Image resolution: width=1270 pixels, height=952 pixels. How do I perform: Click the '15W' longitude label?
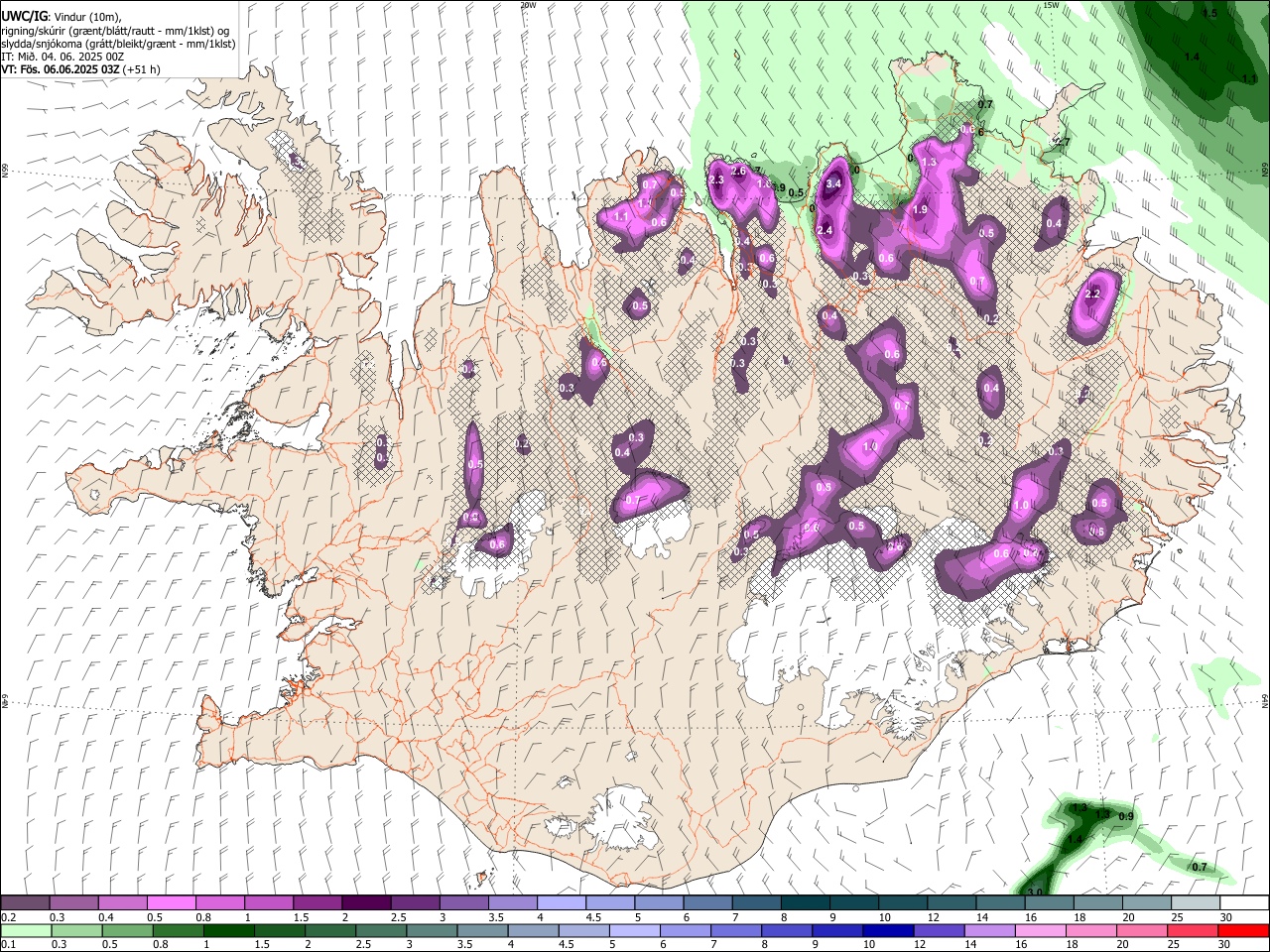1051,5
